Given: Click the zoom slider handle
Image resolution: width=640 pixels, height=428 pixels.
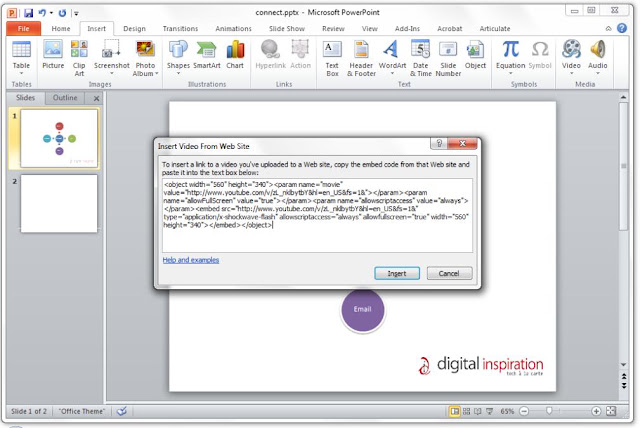Looking at the screenshot, I should click(549, 410).
